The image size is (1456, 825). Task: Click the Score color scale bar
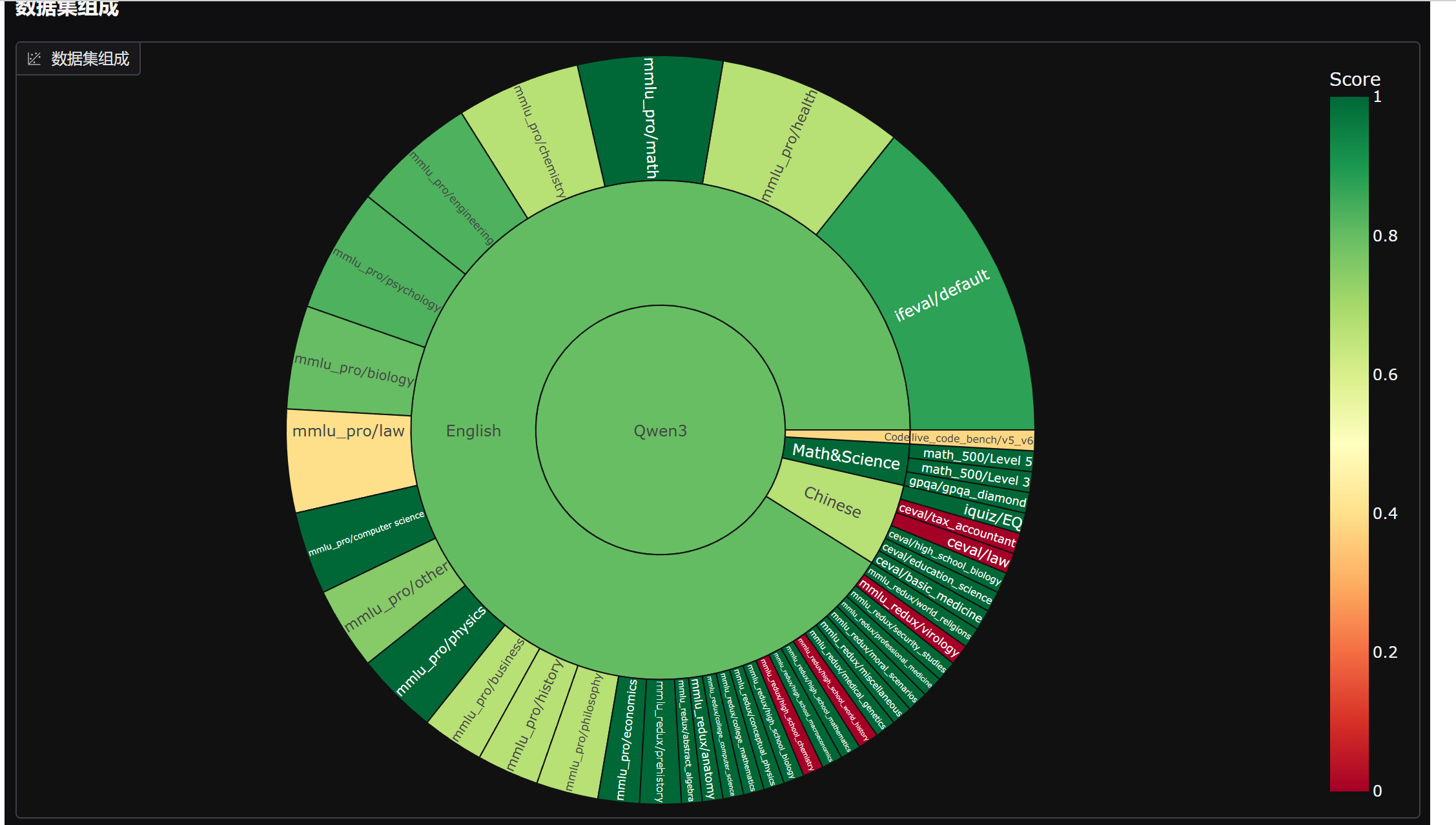point(1349,443)
